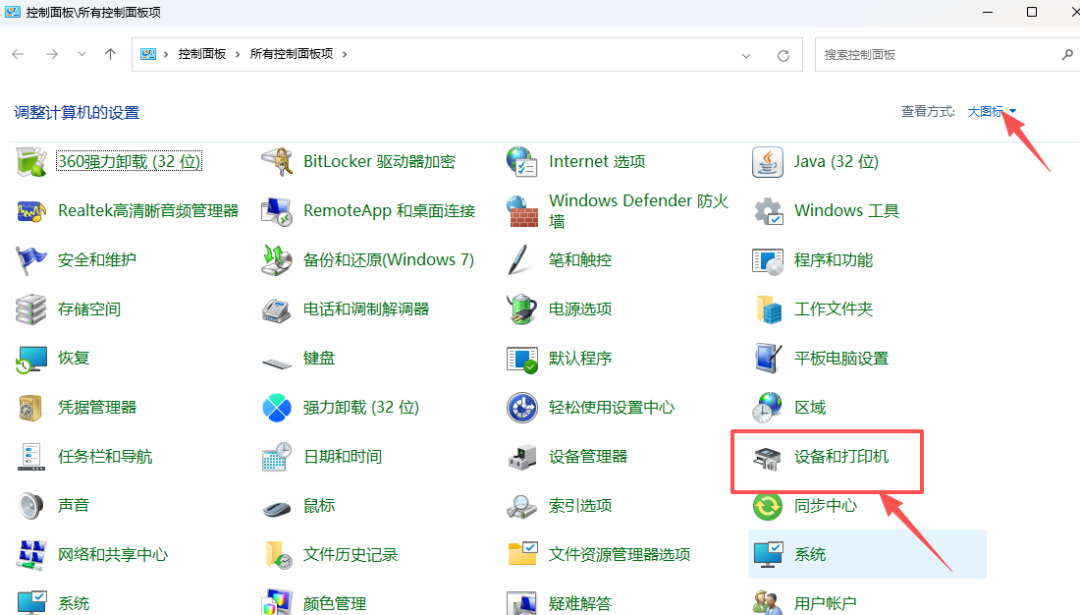Select 所有控制面板项 breadcrumb segment
Viewport: 1080px width, 615px height.
(x=292, y=54)
